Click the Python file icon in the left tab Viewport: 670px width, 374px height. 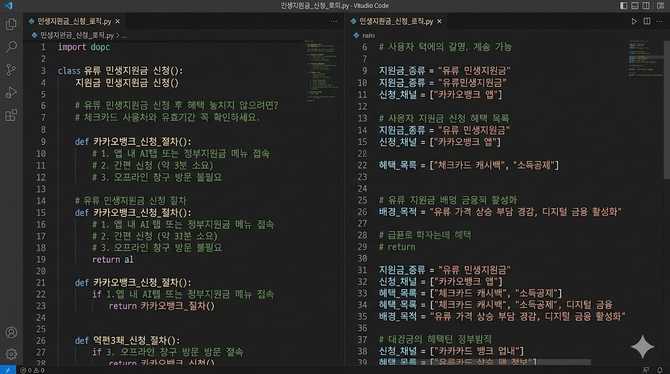tap(31, 21)
